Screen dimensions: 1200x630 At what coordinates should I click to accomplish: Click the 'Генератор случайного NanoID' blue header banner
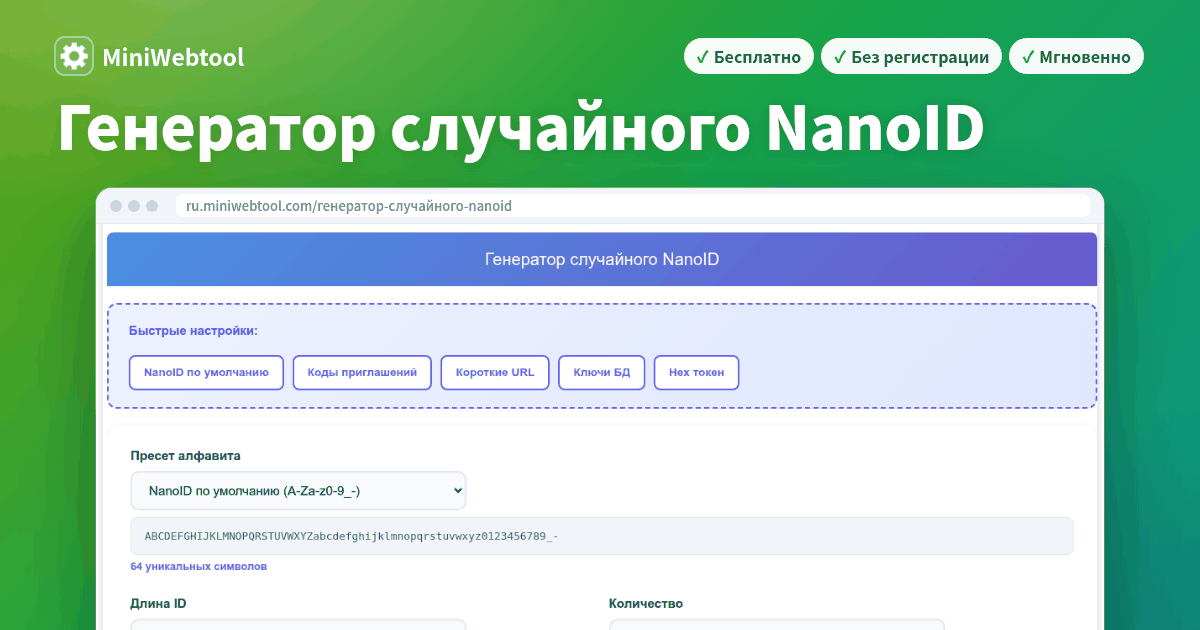point(602,260)
